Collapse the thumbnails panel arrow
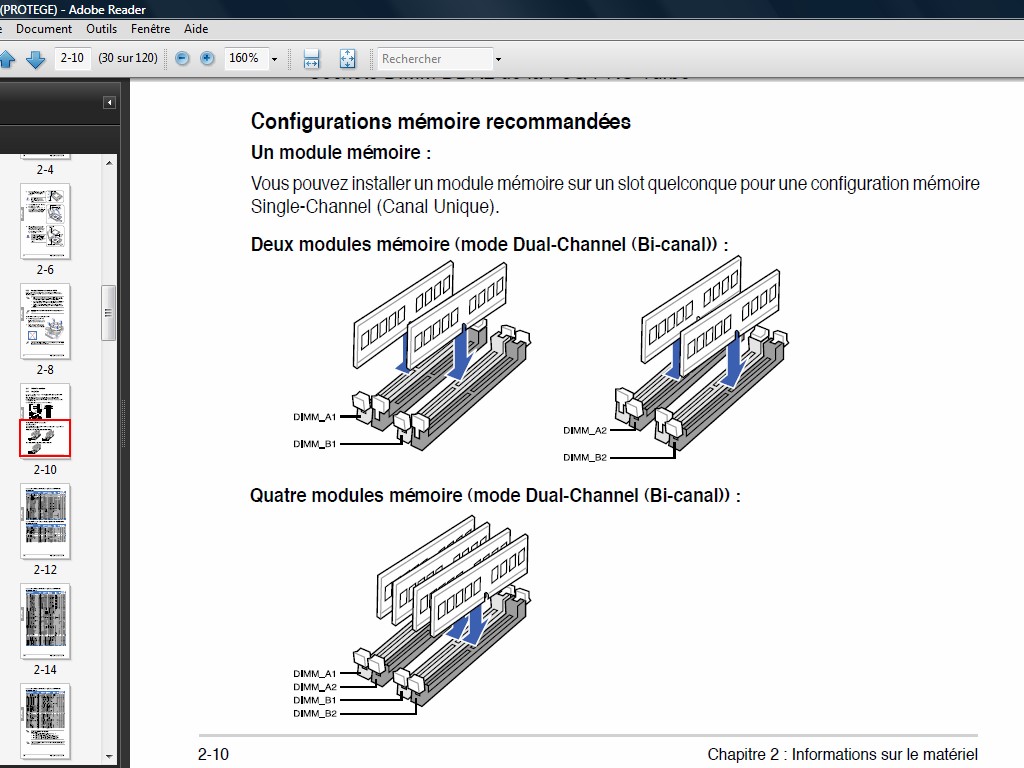Viewport: 1024px width, 768px height. (x=109, y=103)
